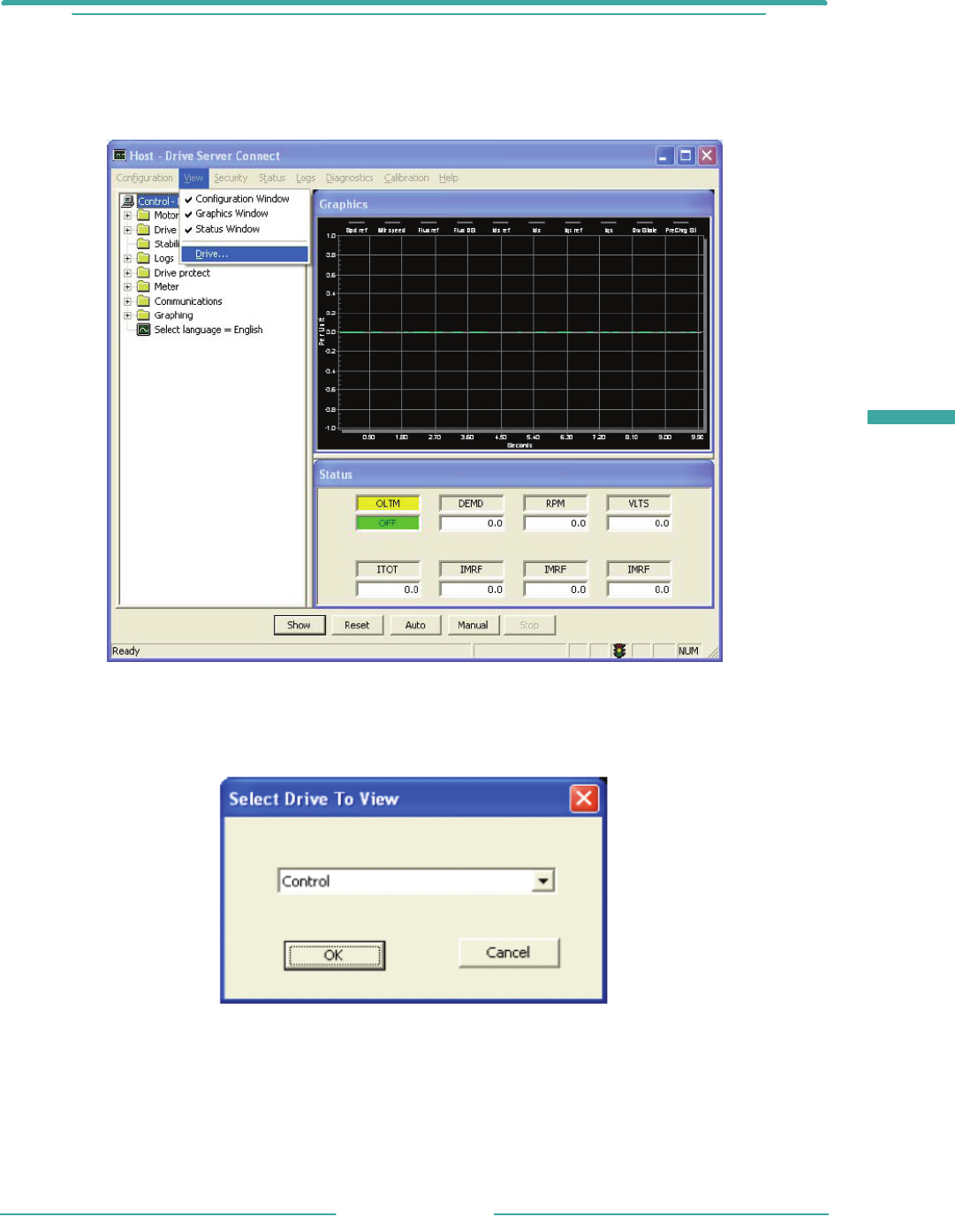Viewport: 955px width, 1232px height.
Task: Select the Graphing tree item
Action: (x=173, y=316)
